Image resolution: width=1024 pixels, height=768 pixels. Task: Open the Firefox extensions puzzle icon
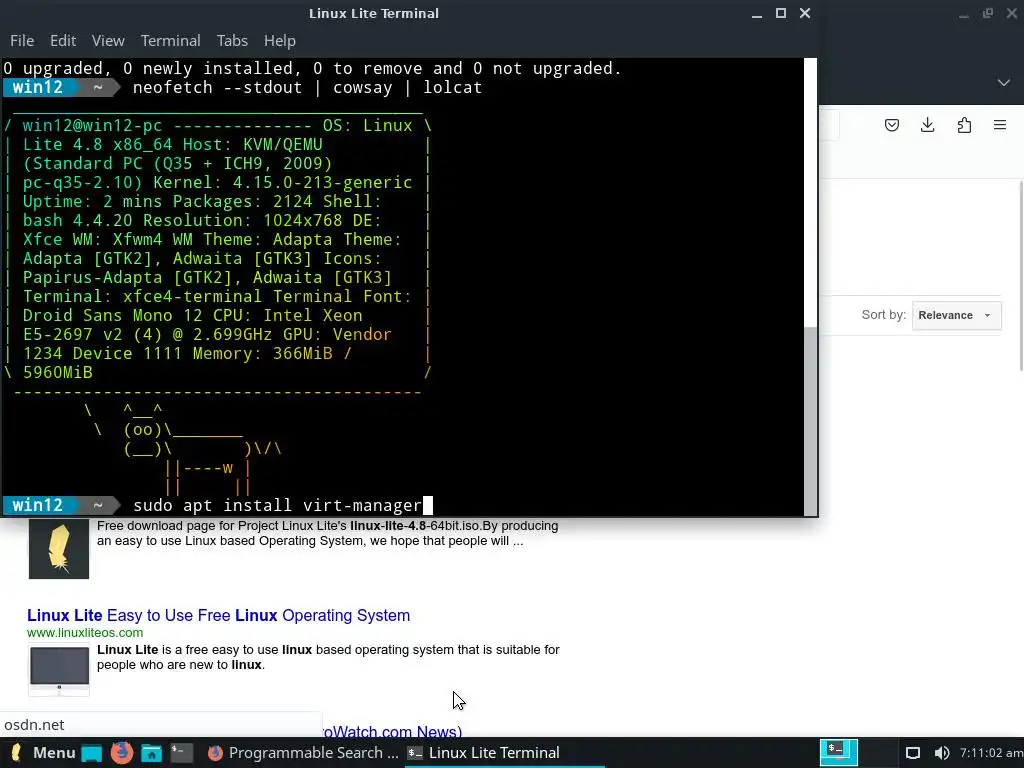click(x=964, y=125)
